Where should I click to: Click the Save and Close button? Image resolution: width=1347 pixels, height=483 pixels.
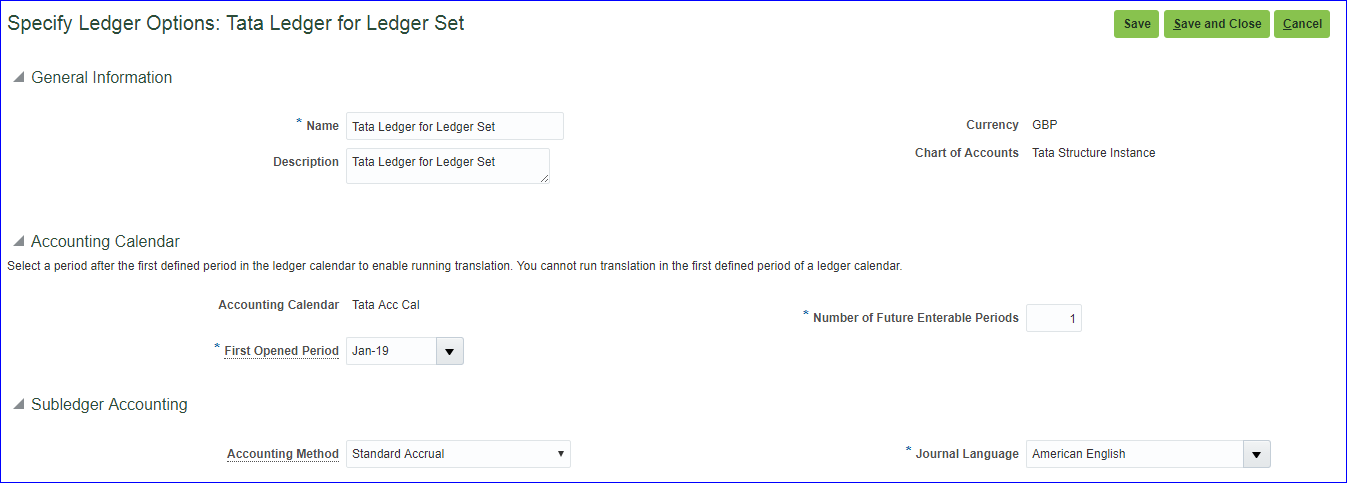[1216, 24]
